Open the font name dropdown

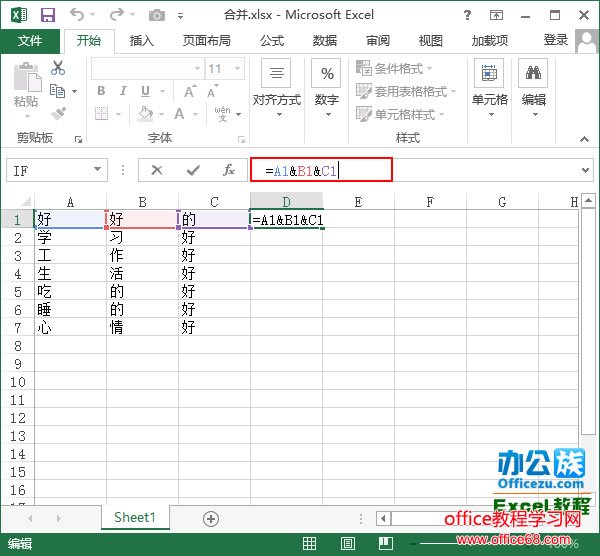click(197, 68)
